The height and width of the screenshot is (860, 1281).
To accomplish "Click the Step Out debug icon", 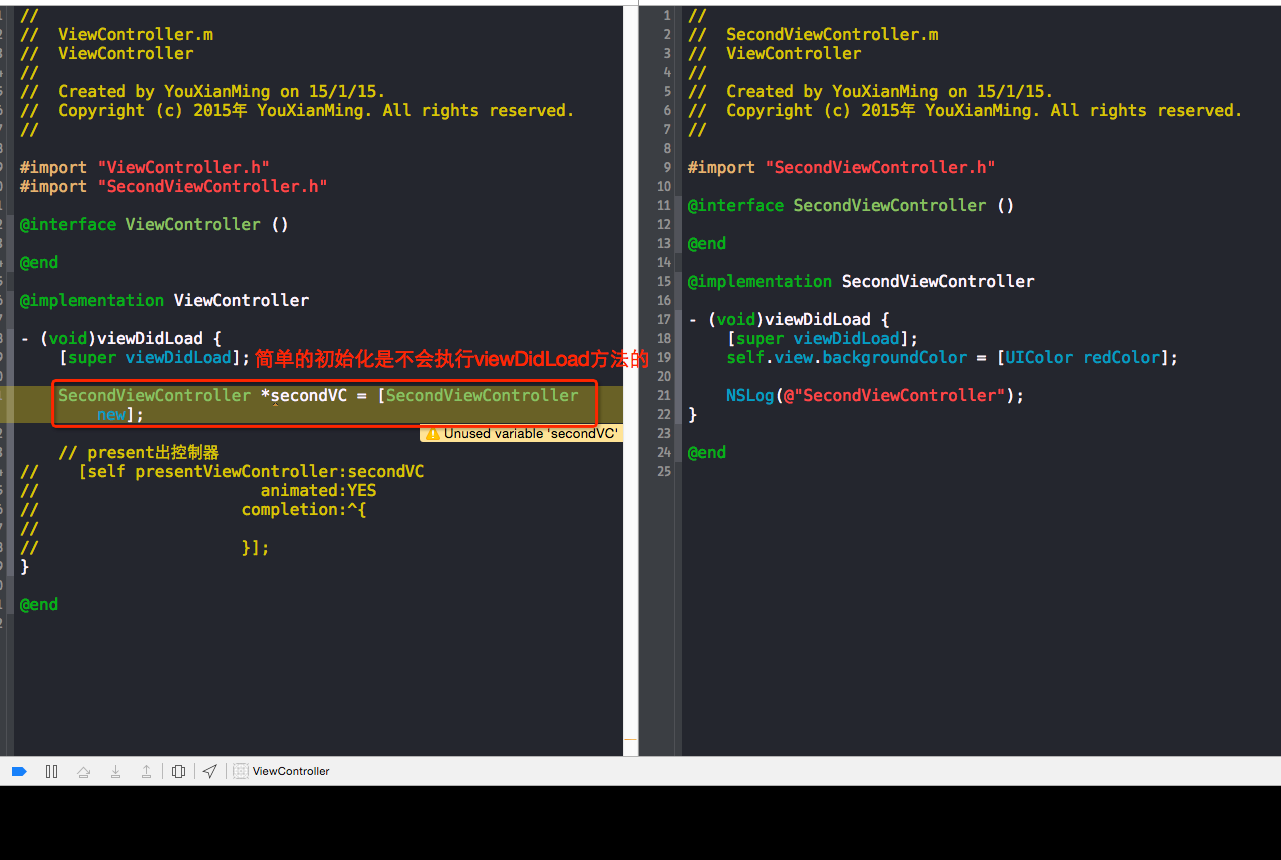I will pos(146,771).
